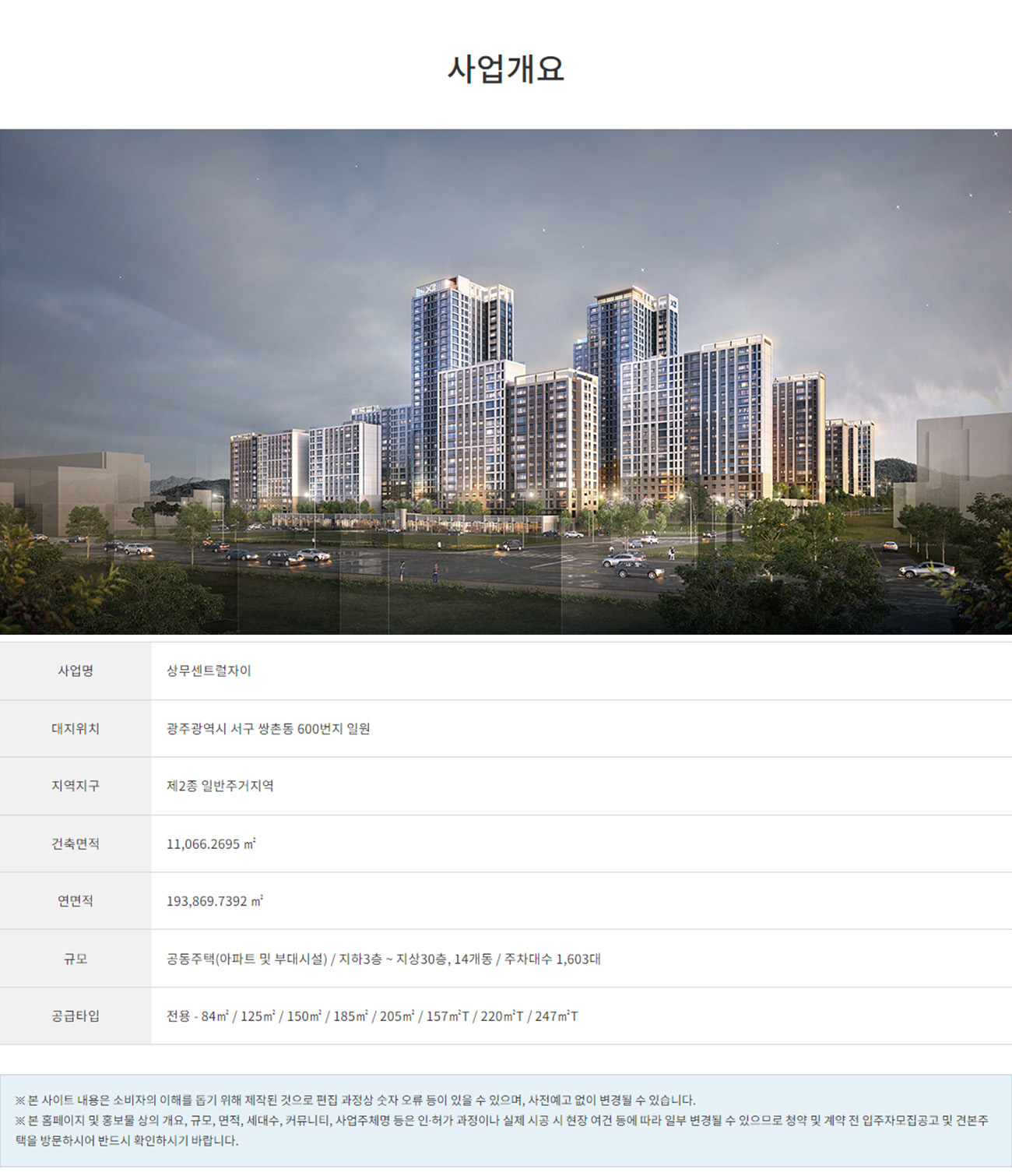Click the first disclaimer line about 편집 과정상 숫자 오류

pos(355,1100)
